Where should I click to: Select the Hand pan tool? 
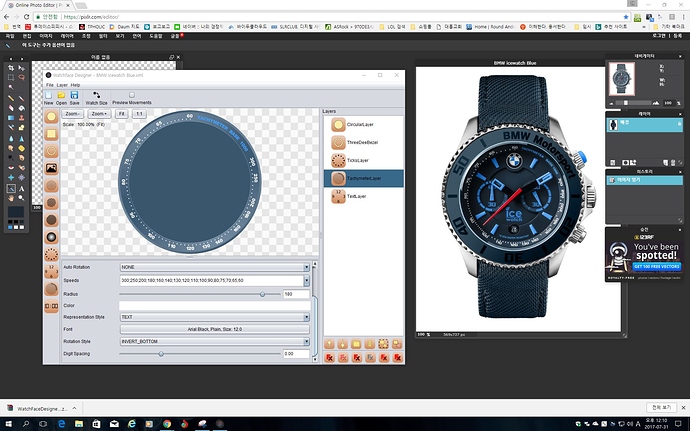[11, 198]
